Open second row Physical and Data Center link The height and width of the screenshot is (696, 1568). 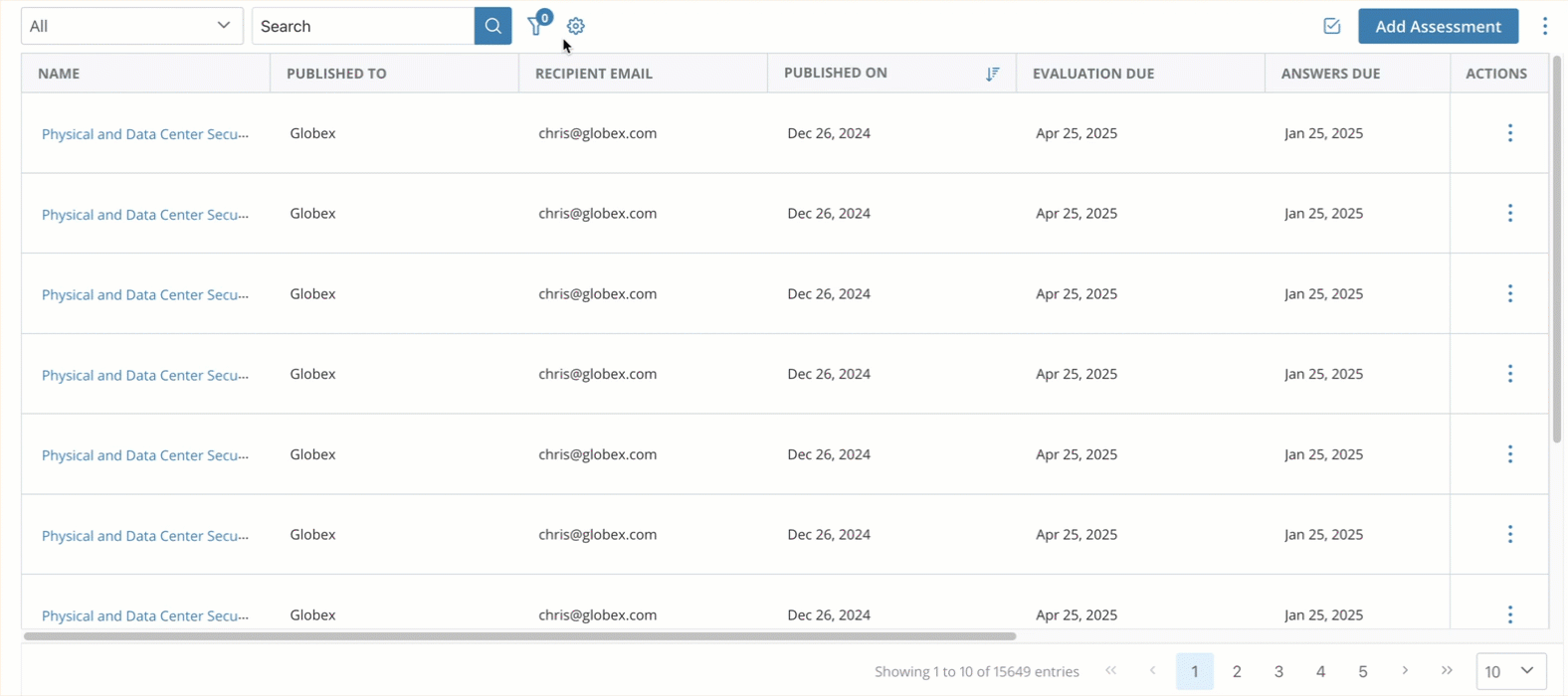[145, 215]
